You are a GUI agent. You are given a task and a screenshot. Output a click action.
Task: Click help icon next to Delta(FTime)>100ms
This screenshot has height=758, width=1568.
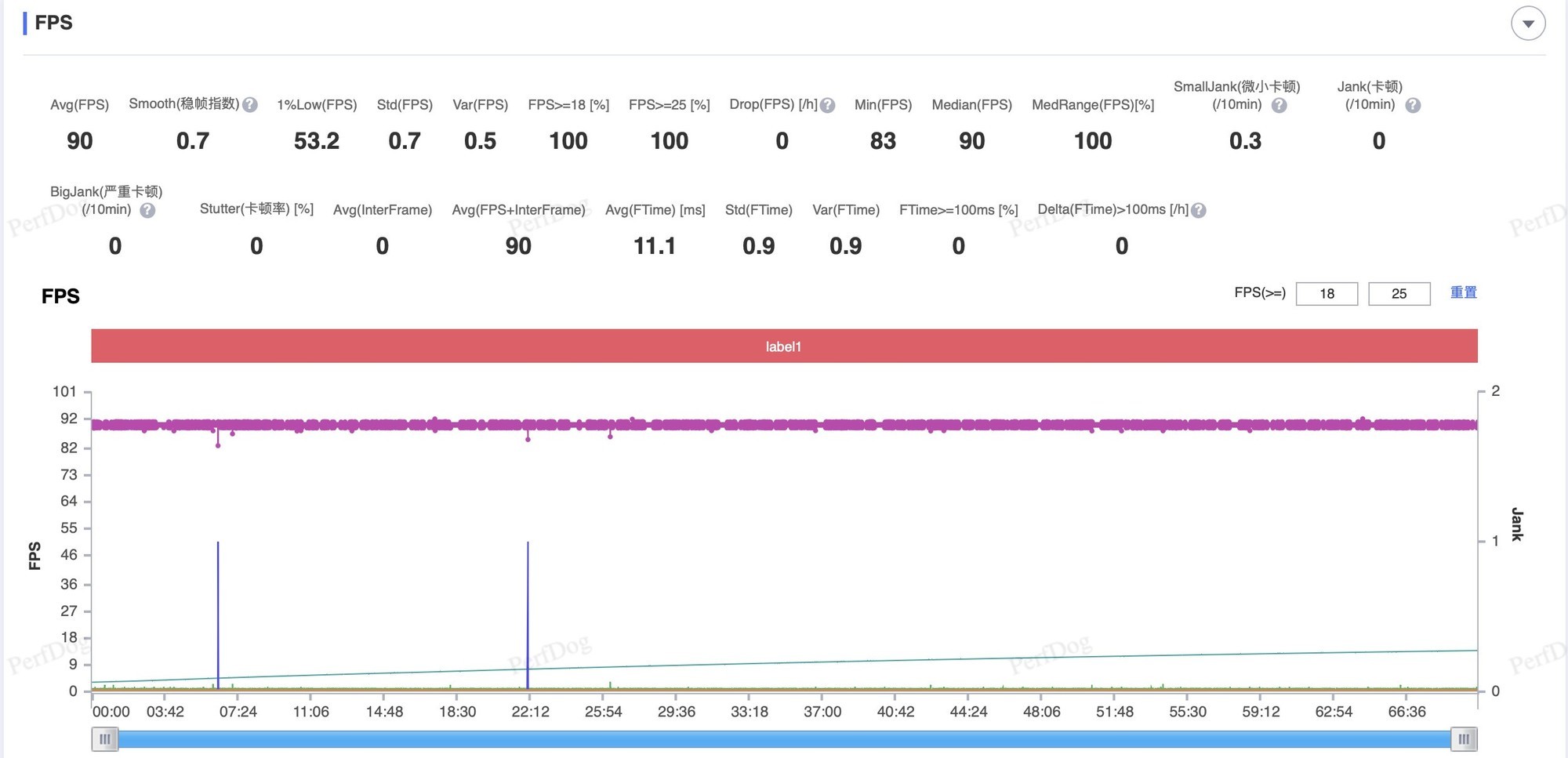1198,210
